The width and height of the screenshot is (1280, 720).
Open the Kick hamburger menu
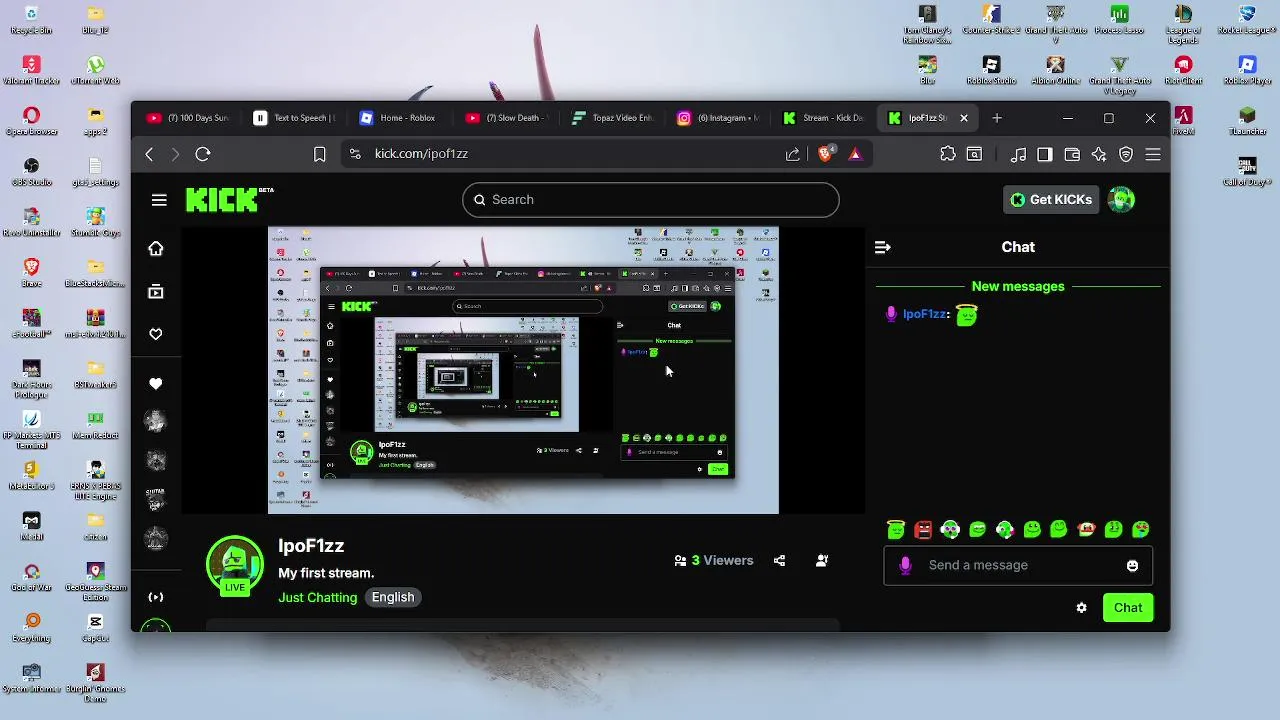159,200
